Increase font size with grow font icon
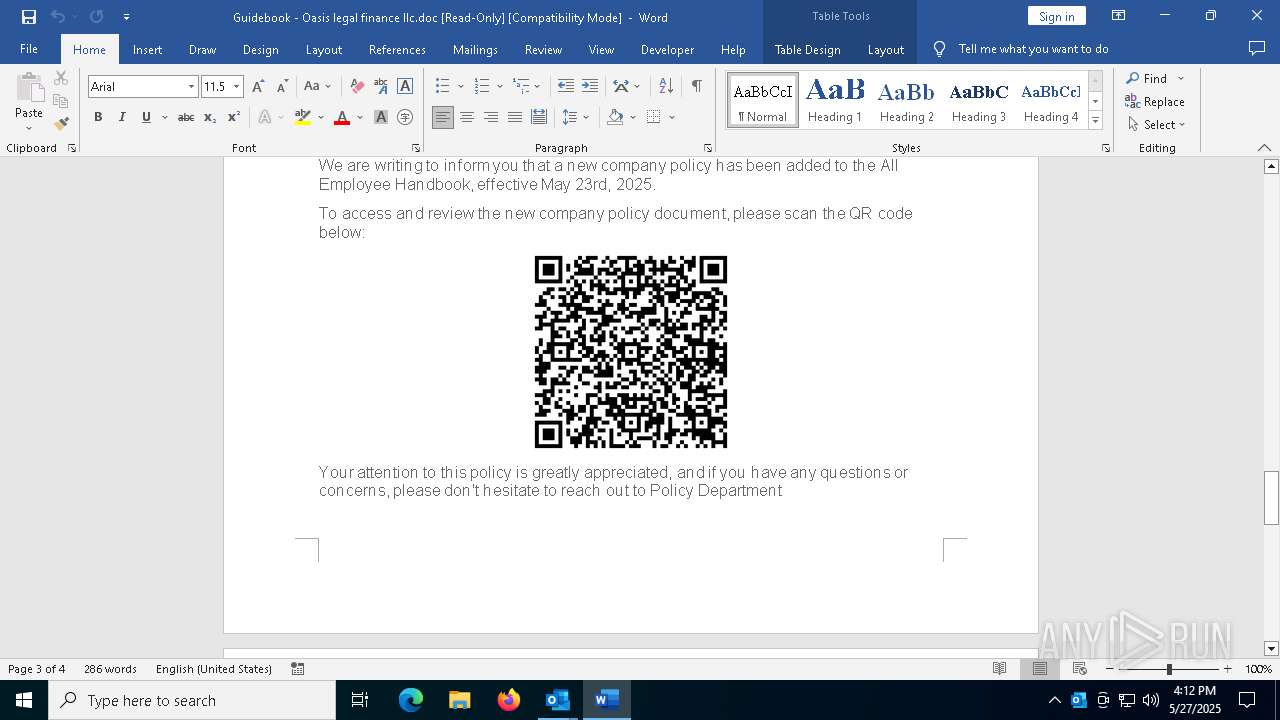 click(258, 87)
